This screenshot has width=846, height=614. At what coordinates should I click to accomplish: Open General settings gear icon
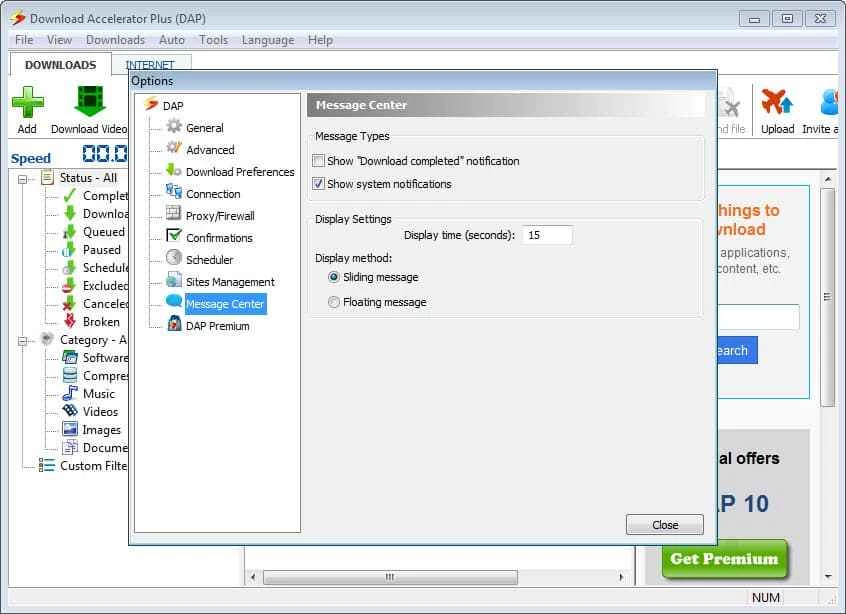coord(174,127)
